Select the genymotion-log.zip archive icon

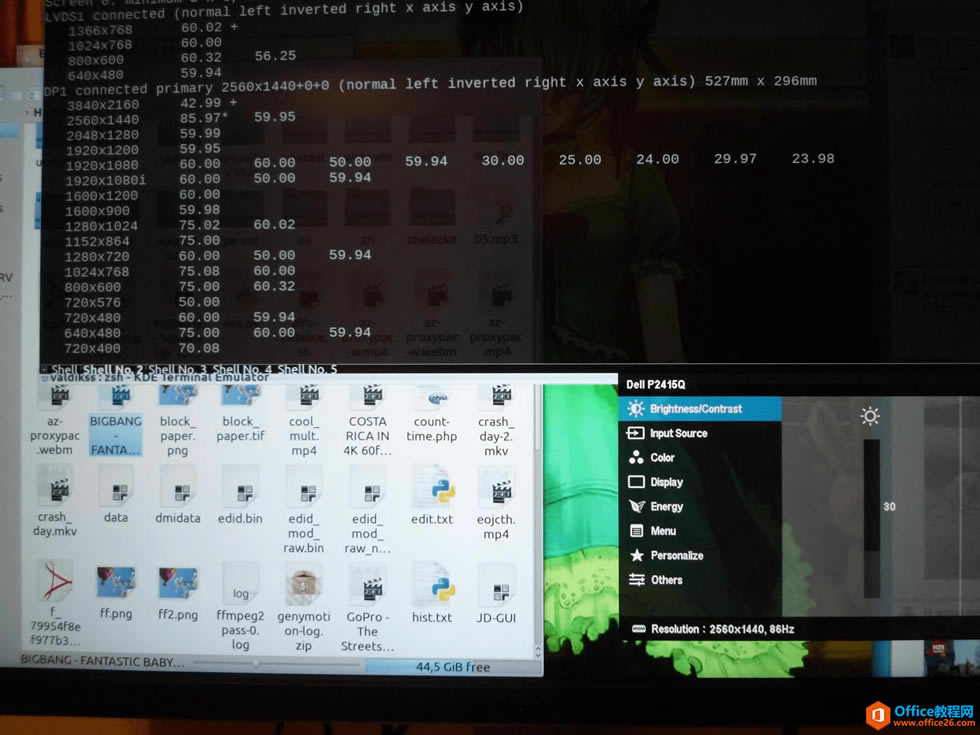[304, 586]
